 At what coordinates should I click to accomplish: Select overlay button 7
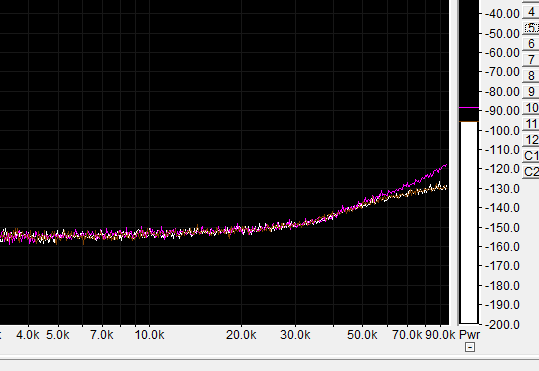pyautogui.click(x=531, y=59)
